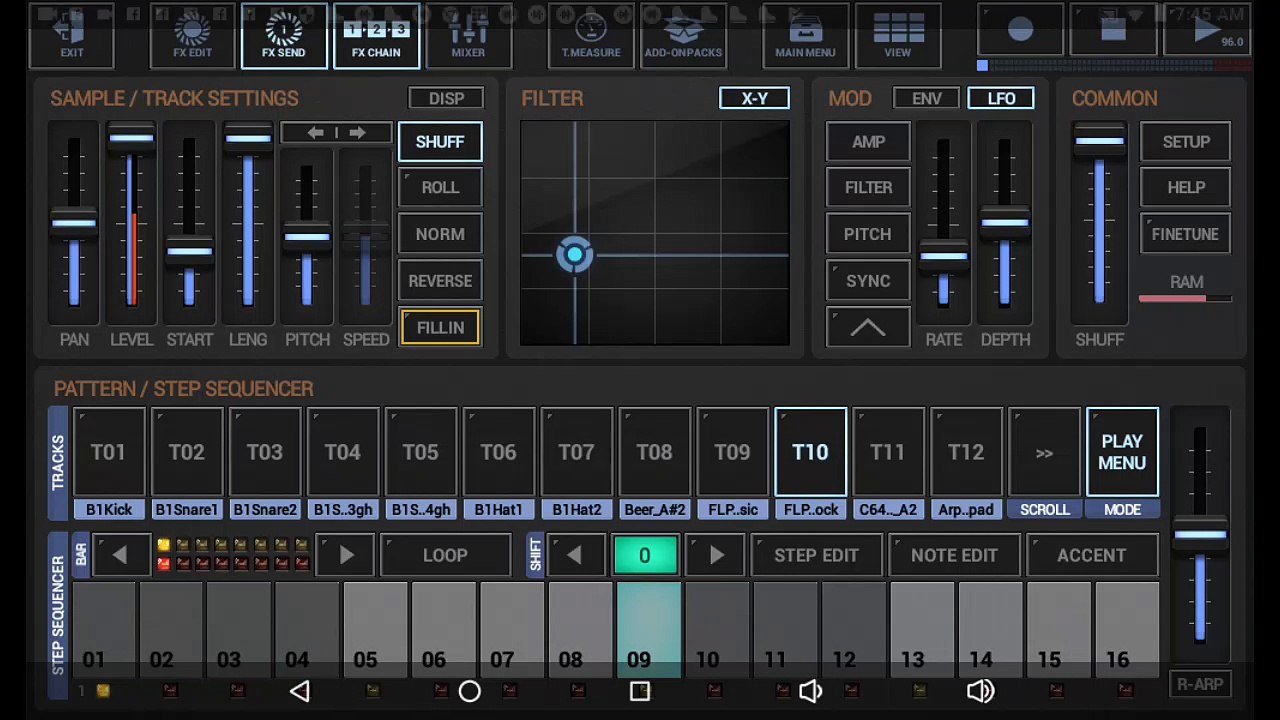Viewport: 1280px width, 720px height.
Task: Enable LOOP in the step sequencer
Action: (445, 555)
